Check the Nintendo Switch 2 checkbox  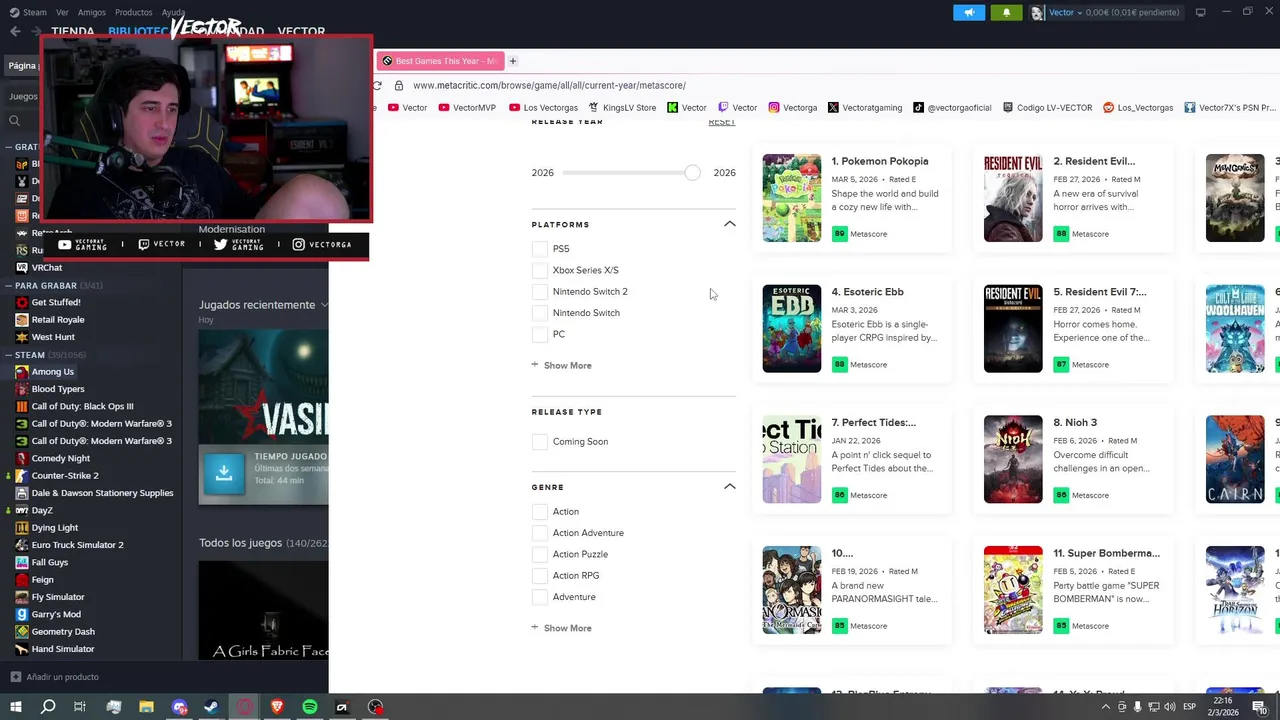tap(540, 292)
